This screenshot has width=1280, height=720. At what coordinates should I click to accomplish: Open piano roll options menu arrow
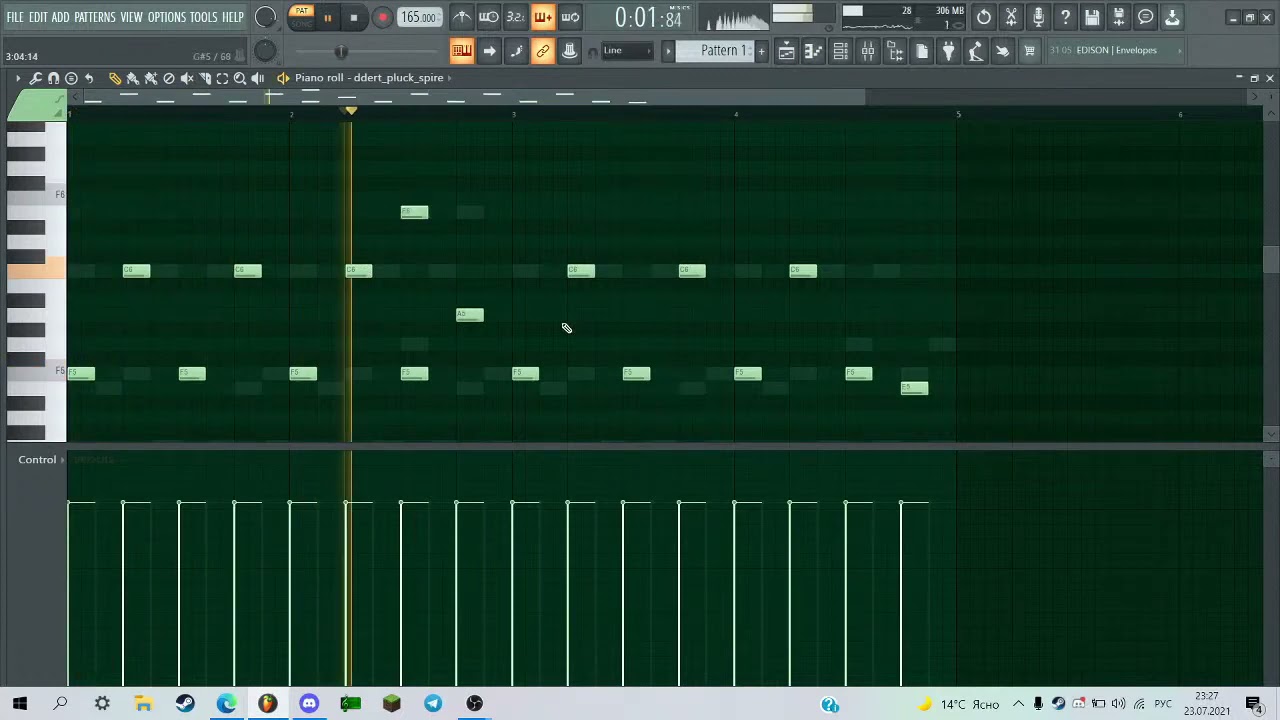click(17, 78)
